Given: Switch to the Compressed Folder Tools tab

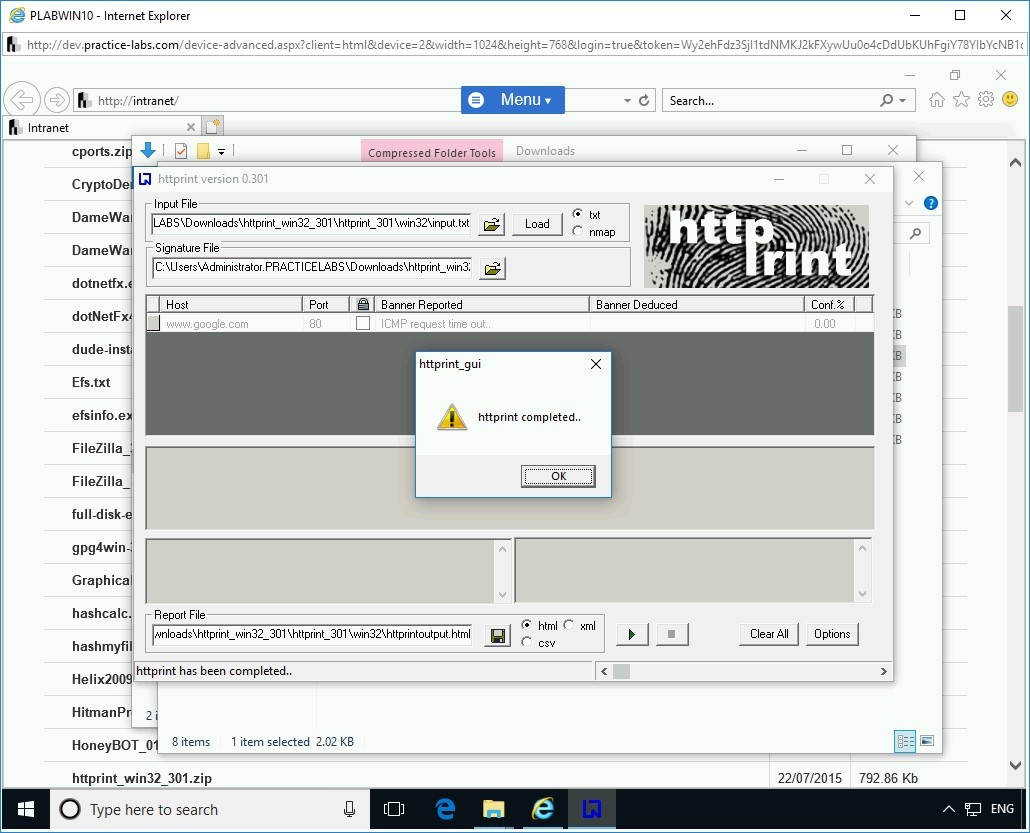Looking at the screenshot, I should pos(431,151).
